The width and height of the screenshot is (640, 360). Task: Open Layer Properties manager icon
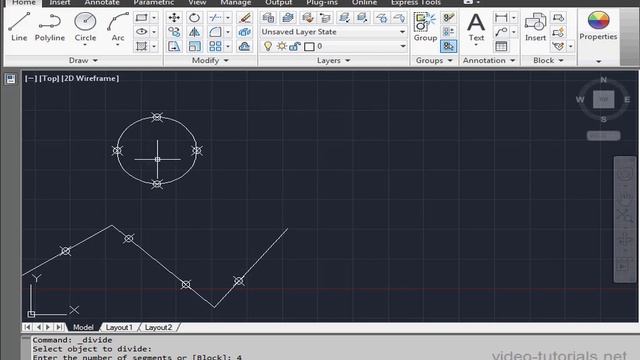click(x=268, y=18)
